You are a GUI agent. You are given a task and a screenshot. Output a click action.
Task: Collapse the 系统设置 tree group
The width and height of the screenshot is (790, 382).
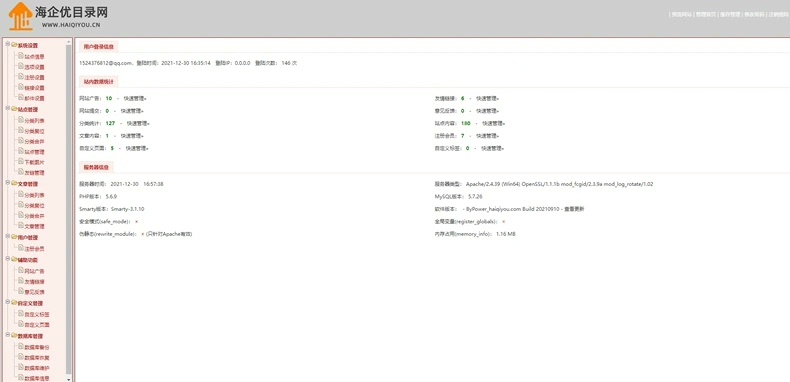8,44
